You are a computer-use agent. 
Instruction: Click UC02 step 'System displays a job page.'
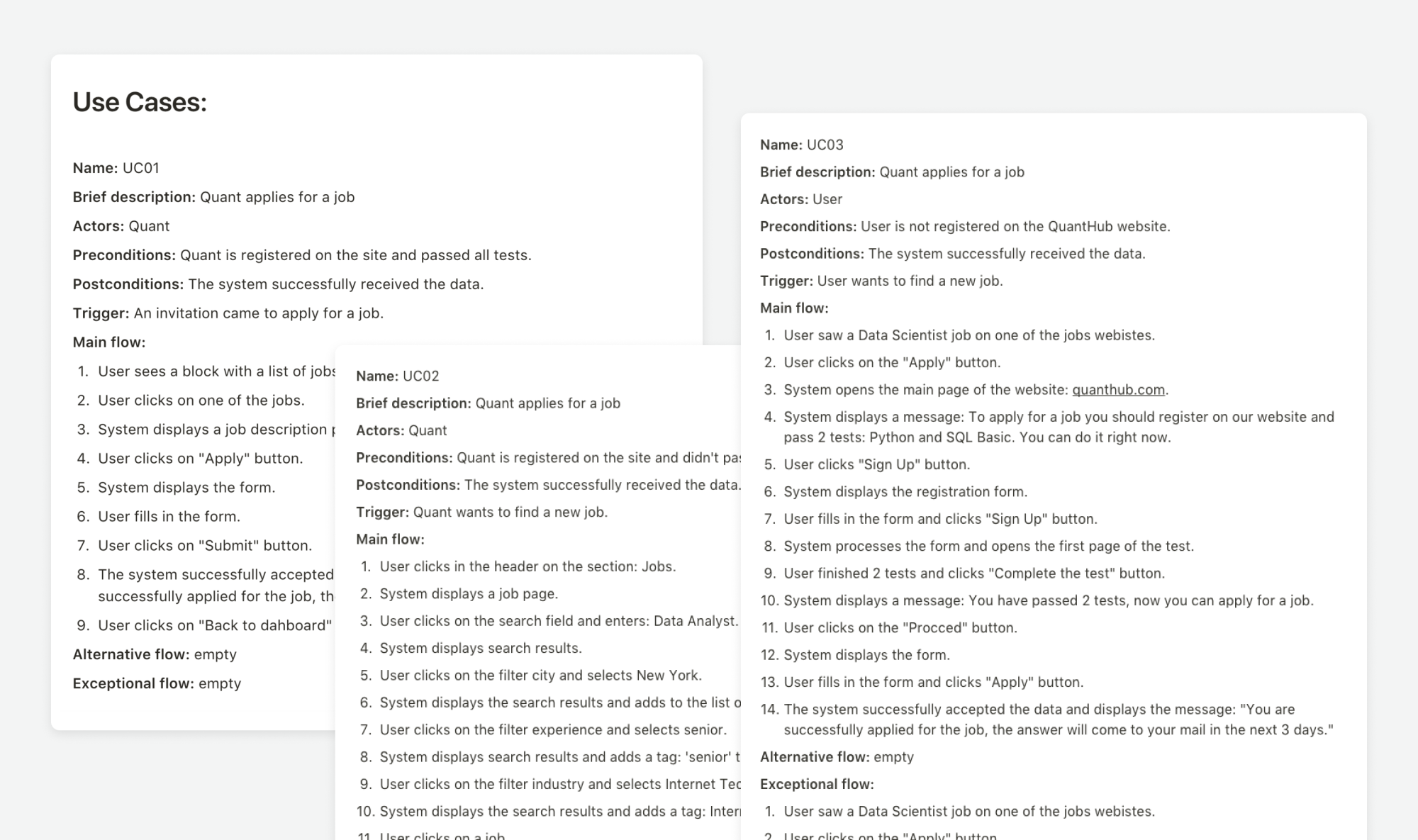[x=469, y=593]
